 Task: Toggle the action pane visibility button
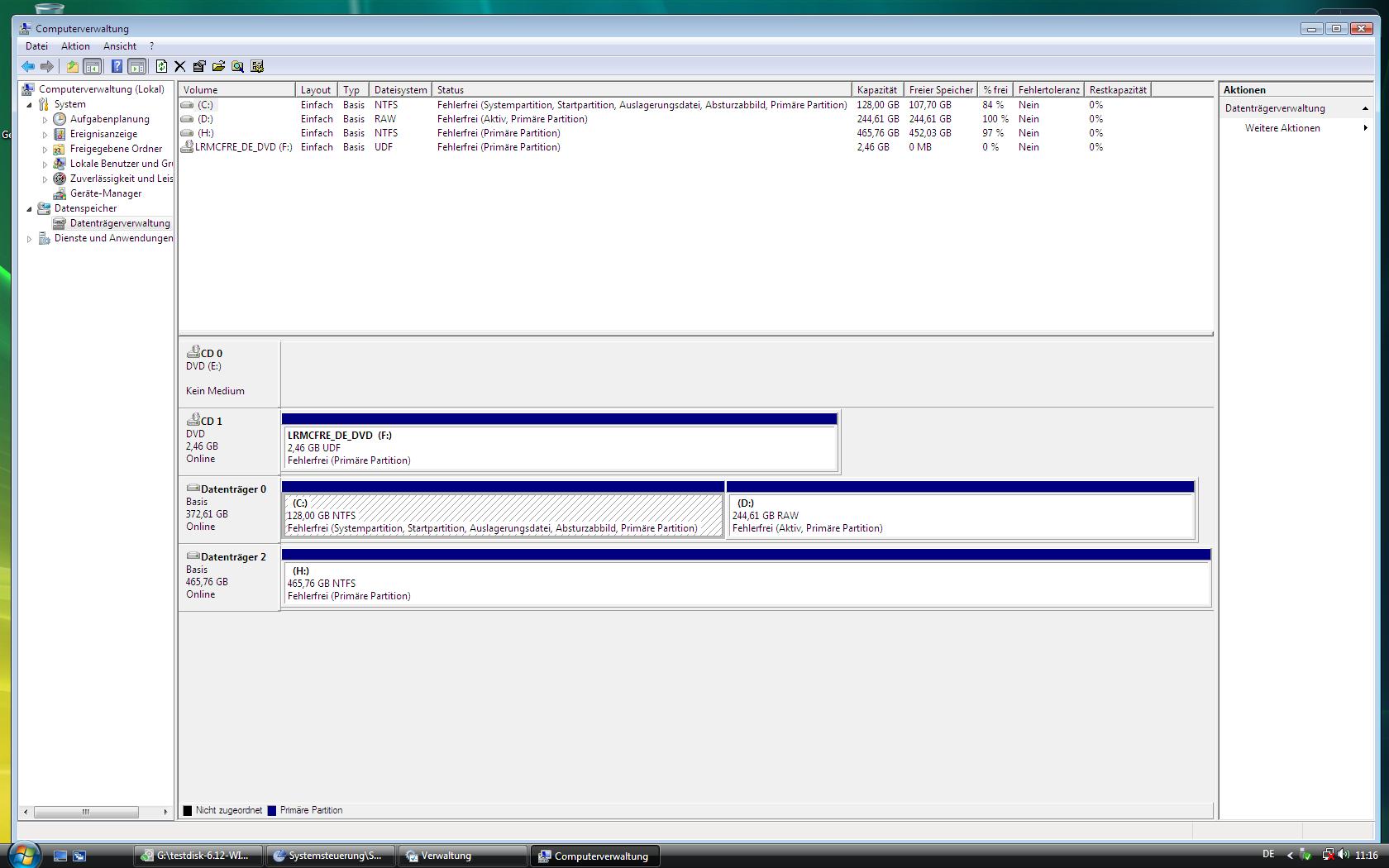(x=137, y=66)
